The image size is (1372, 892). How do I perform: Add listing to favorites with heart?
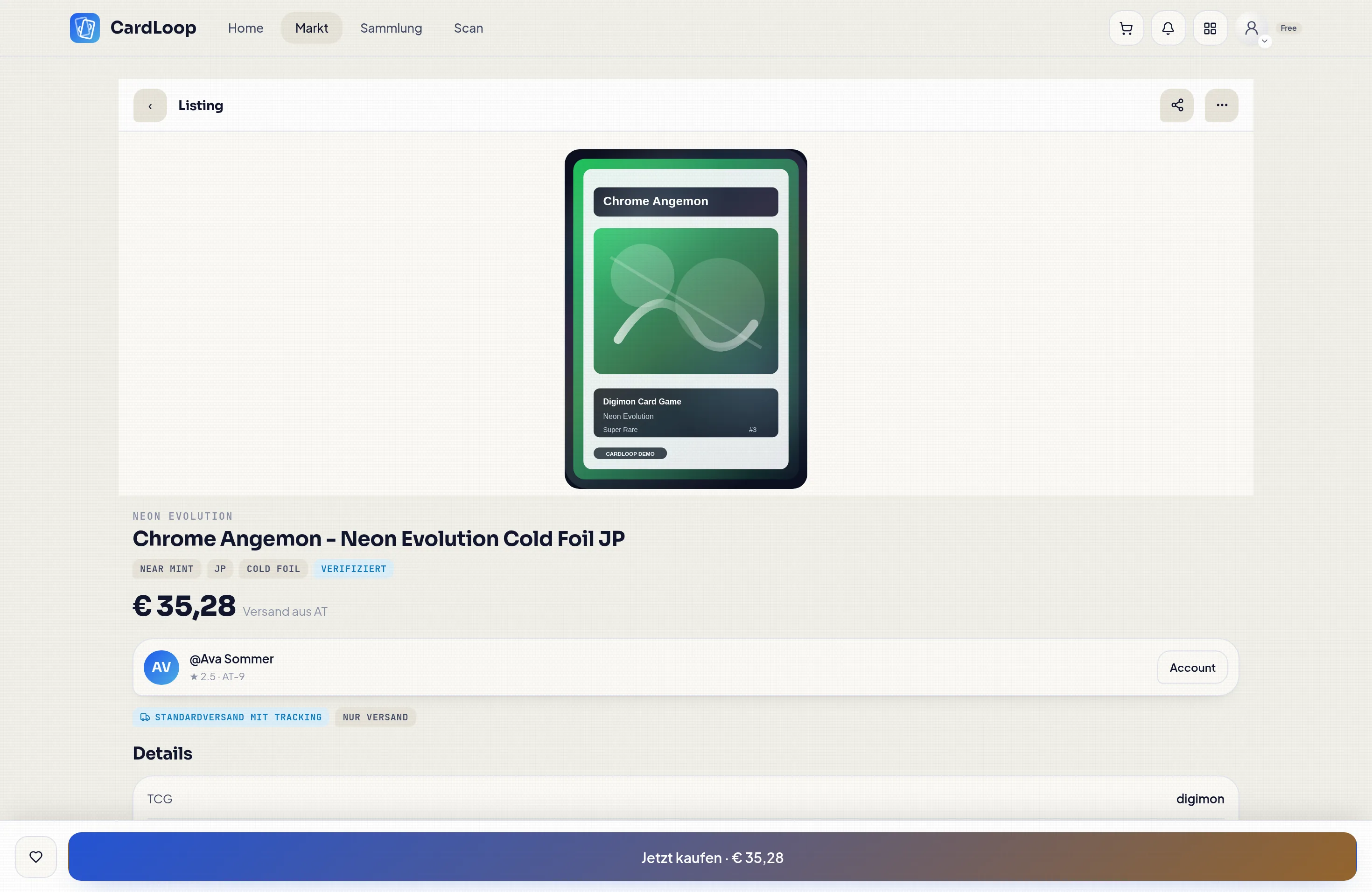point(36,857)
